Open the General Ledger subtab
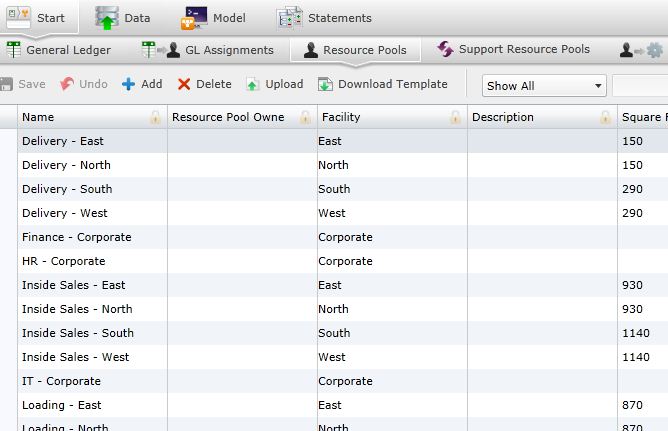Viewport: 668px width, 431px height. click(58, 50)
